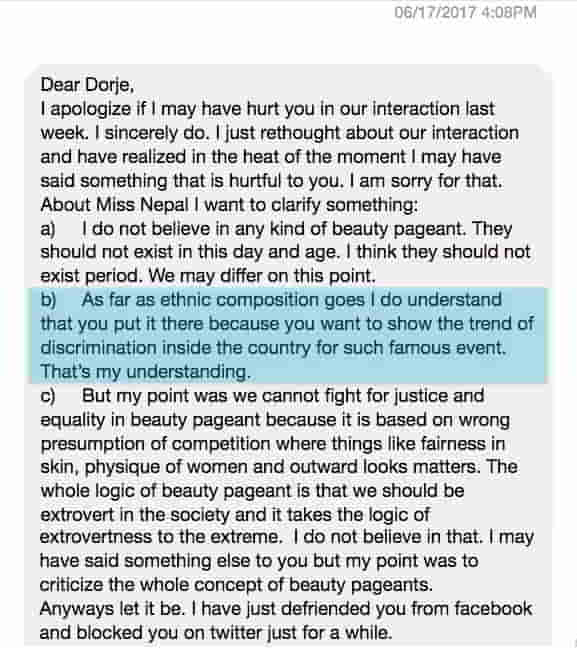Click the sentence starting 'I apologize if I may'
This screenshot has height=648, width=577.
click(x=267, y=109)
